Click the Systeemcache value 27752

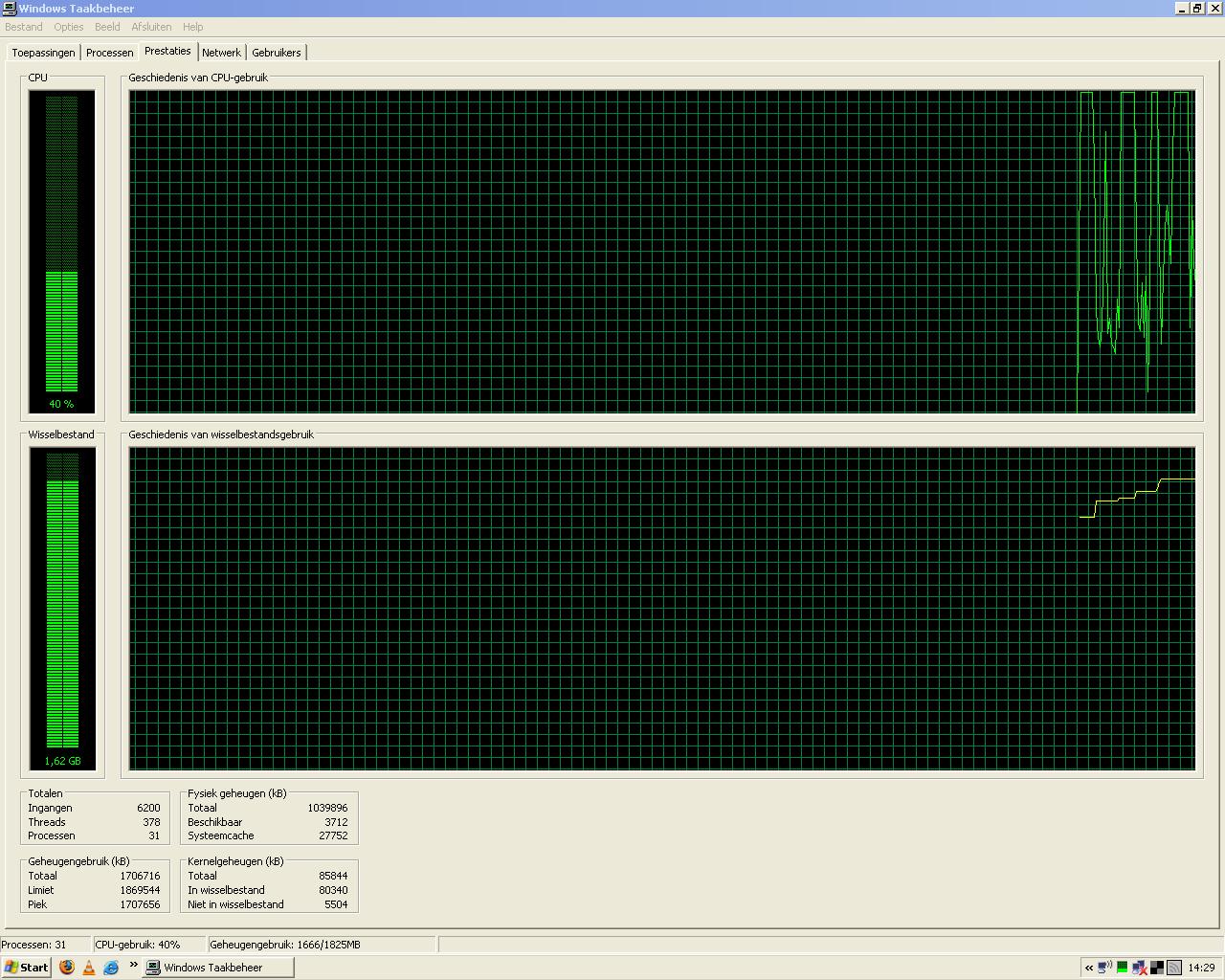(x=333, y=835)
